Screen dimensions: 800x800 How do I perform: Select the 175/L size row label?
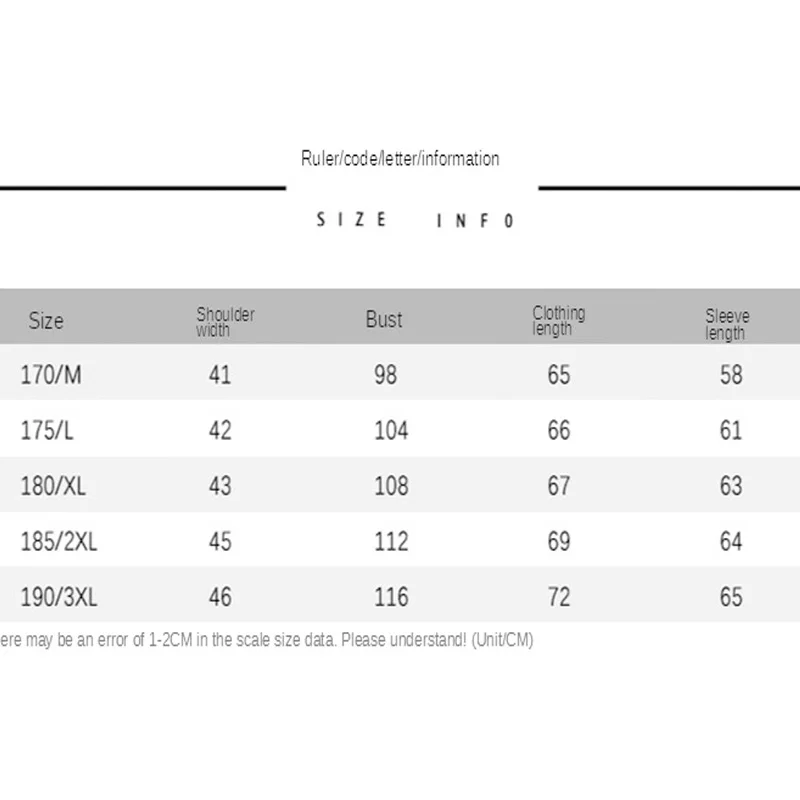(47, 430)
